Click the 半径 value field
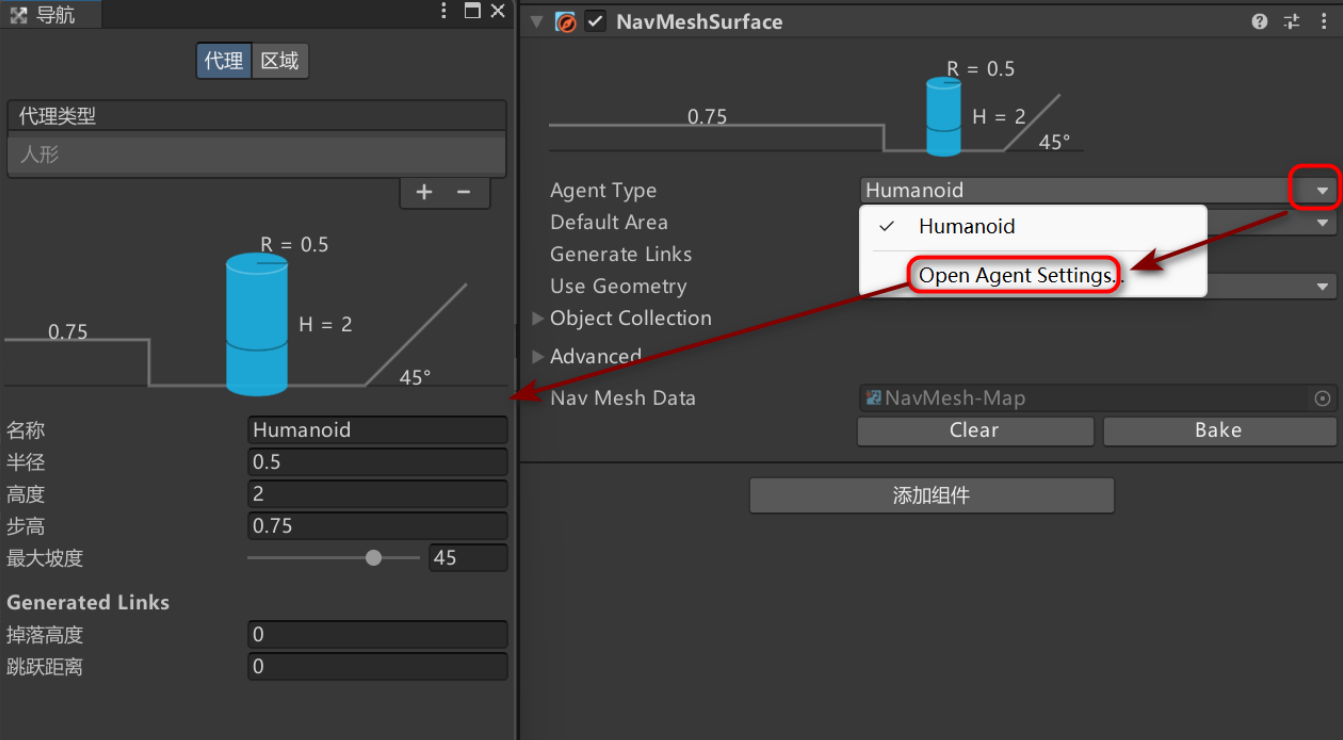 378,462
